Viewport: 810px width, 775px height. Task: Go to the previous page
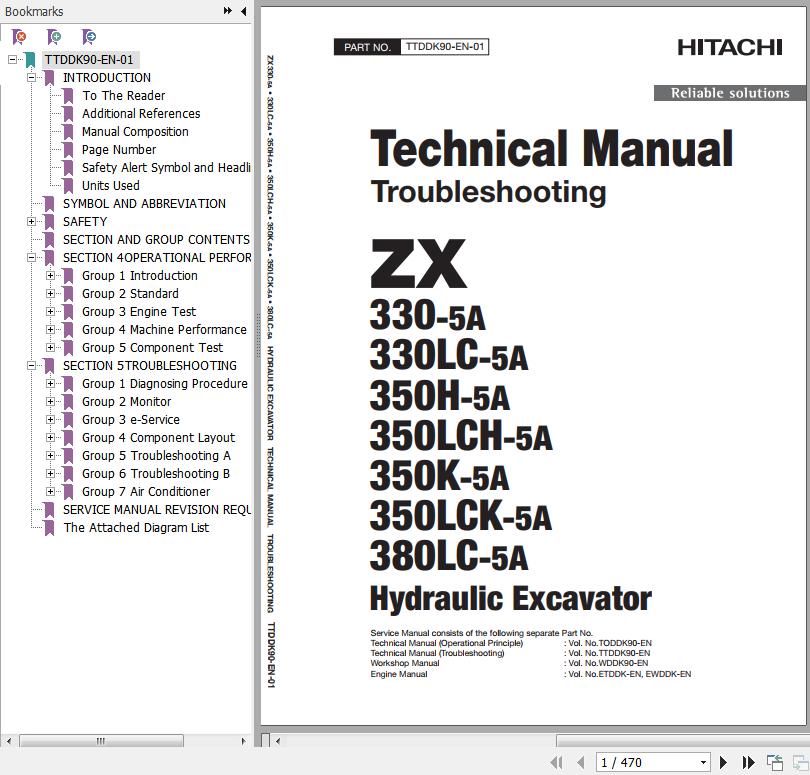pyautogui.click(x=581, y=762)
